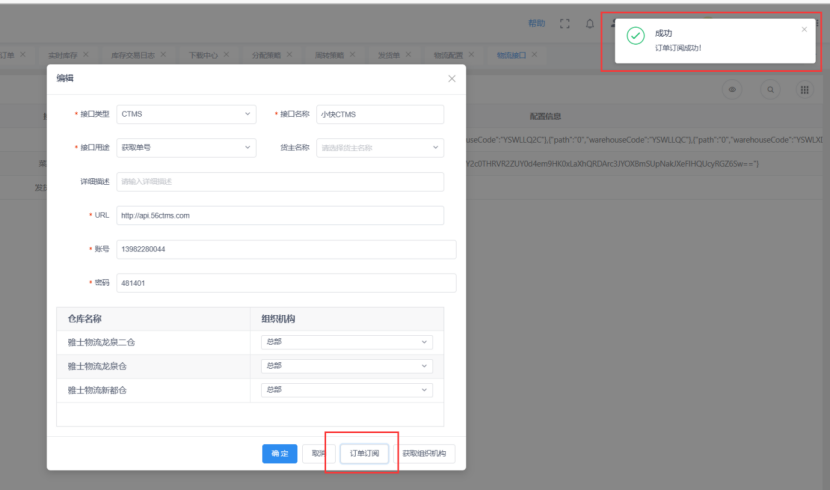Viewport: 830px width, 490px height.
Task: Select the active 物流接口 tab
Action: (511, 55)
